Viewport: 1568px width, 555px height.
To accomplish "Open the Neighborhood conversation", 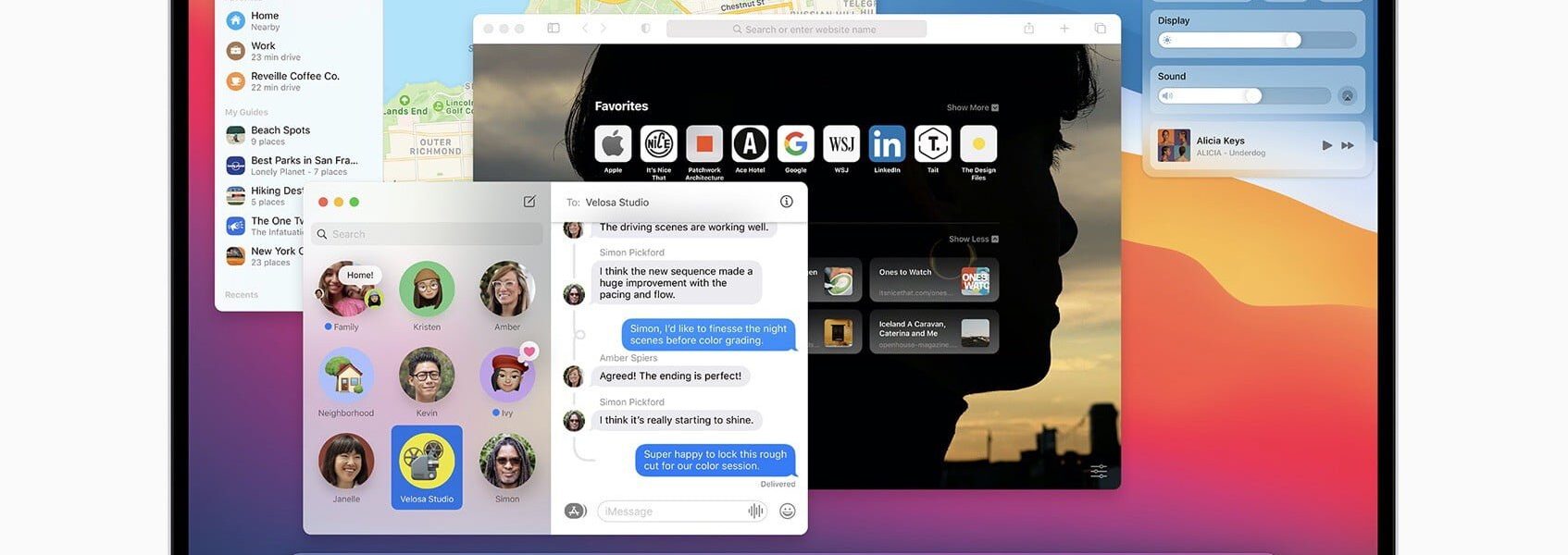I will [x=346, y=382].
